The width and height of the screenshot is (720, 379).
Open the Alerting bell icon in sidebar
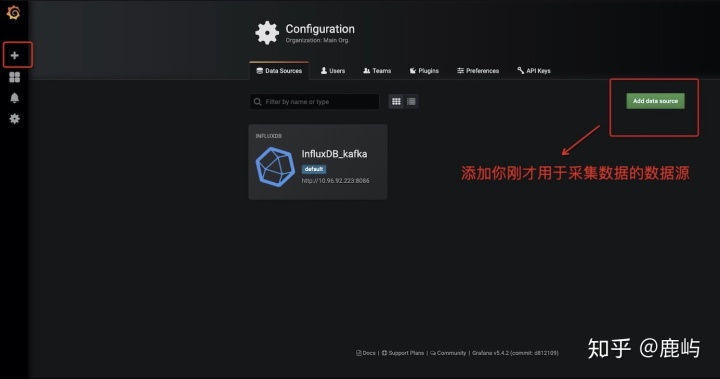[15, 98]
